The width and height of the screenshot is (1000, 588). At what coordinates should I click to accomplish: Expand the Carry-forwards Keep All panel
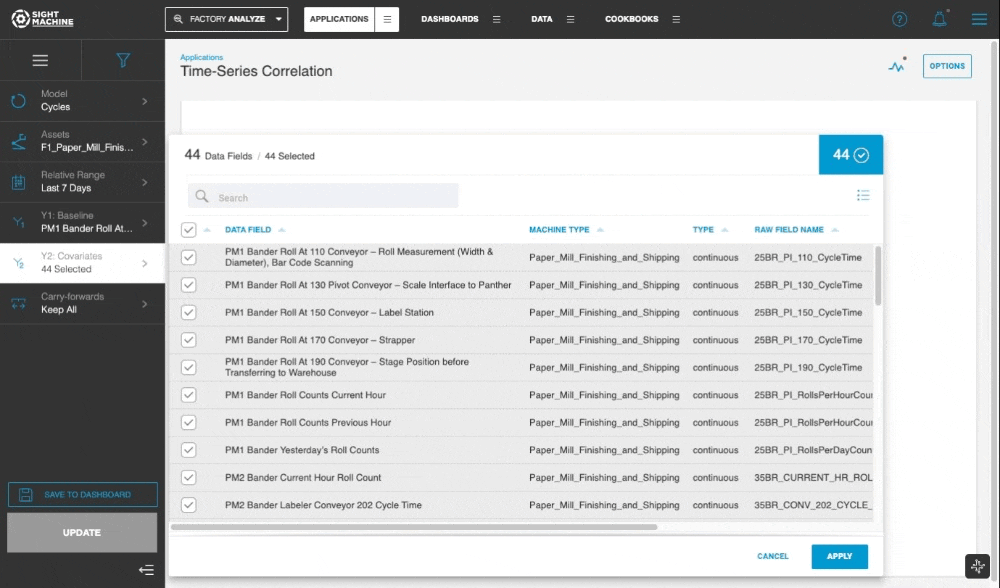tap(82, 304)
